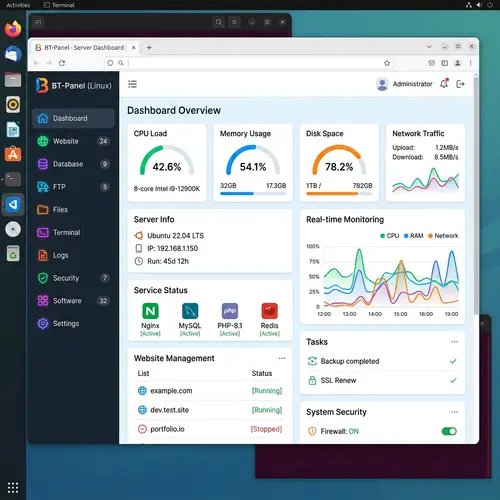
Task: Click the CPU Load gauge
Action: coord(167,161)
